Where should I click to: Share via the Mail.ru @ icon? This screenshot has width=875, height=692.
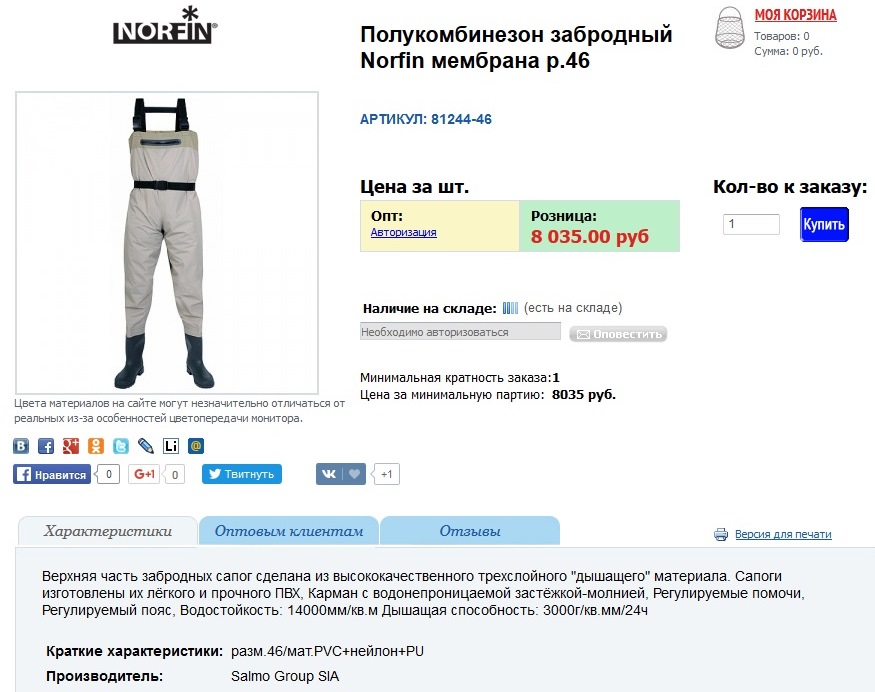point(196,446)
